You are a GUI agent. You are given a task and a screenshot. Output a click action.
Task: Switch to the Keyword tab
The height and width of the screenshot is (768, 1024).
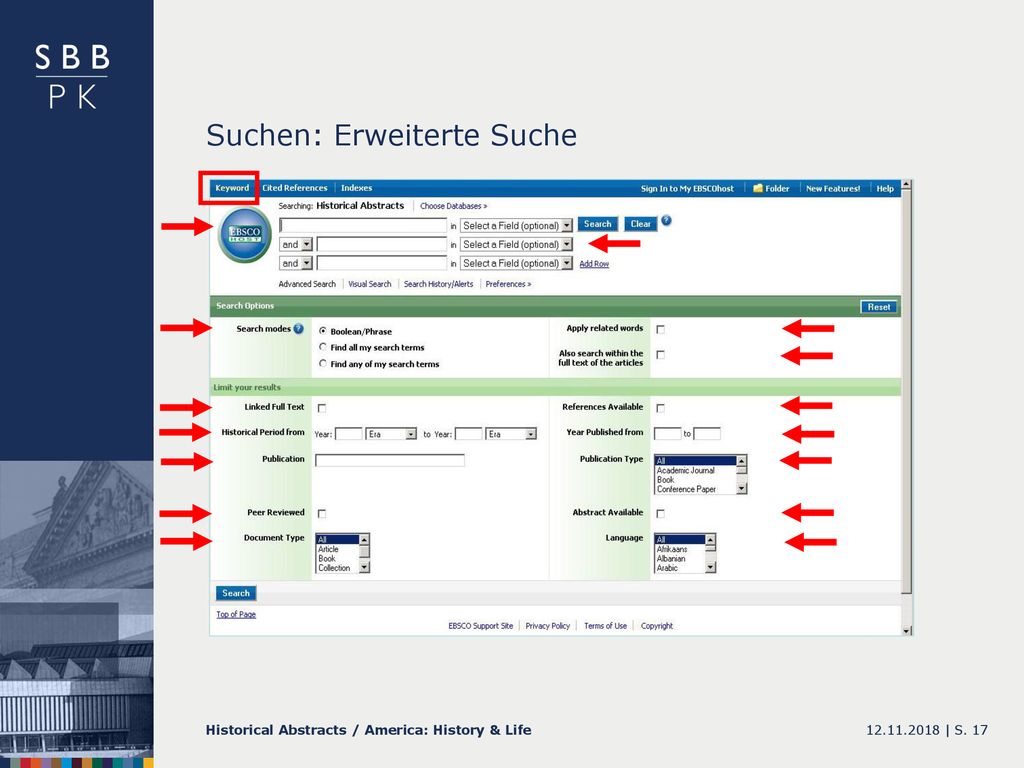(x=232, y=188)
